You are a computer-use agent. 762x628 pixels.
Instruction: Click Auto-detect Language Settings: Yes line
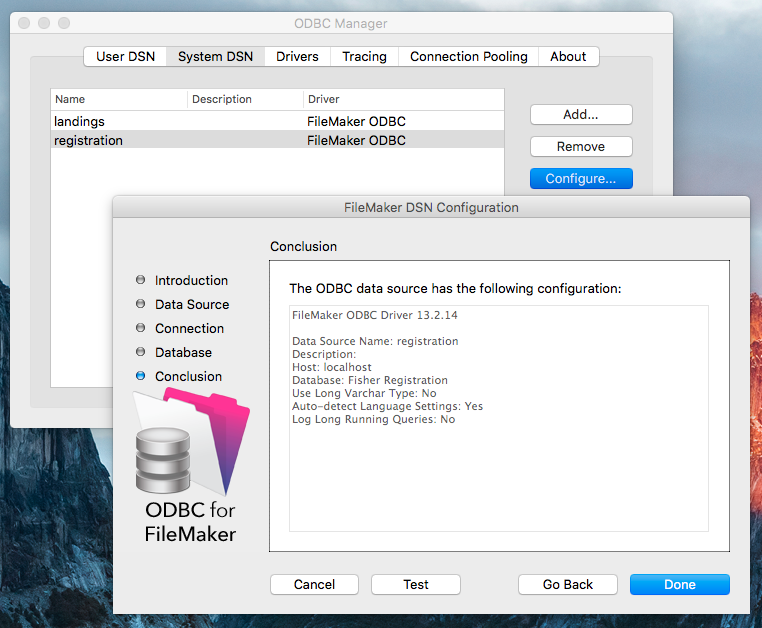pos(387,406)
